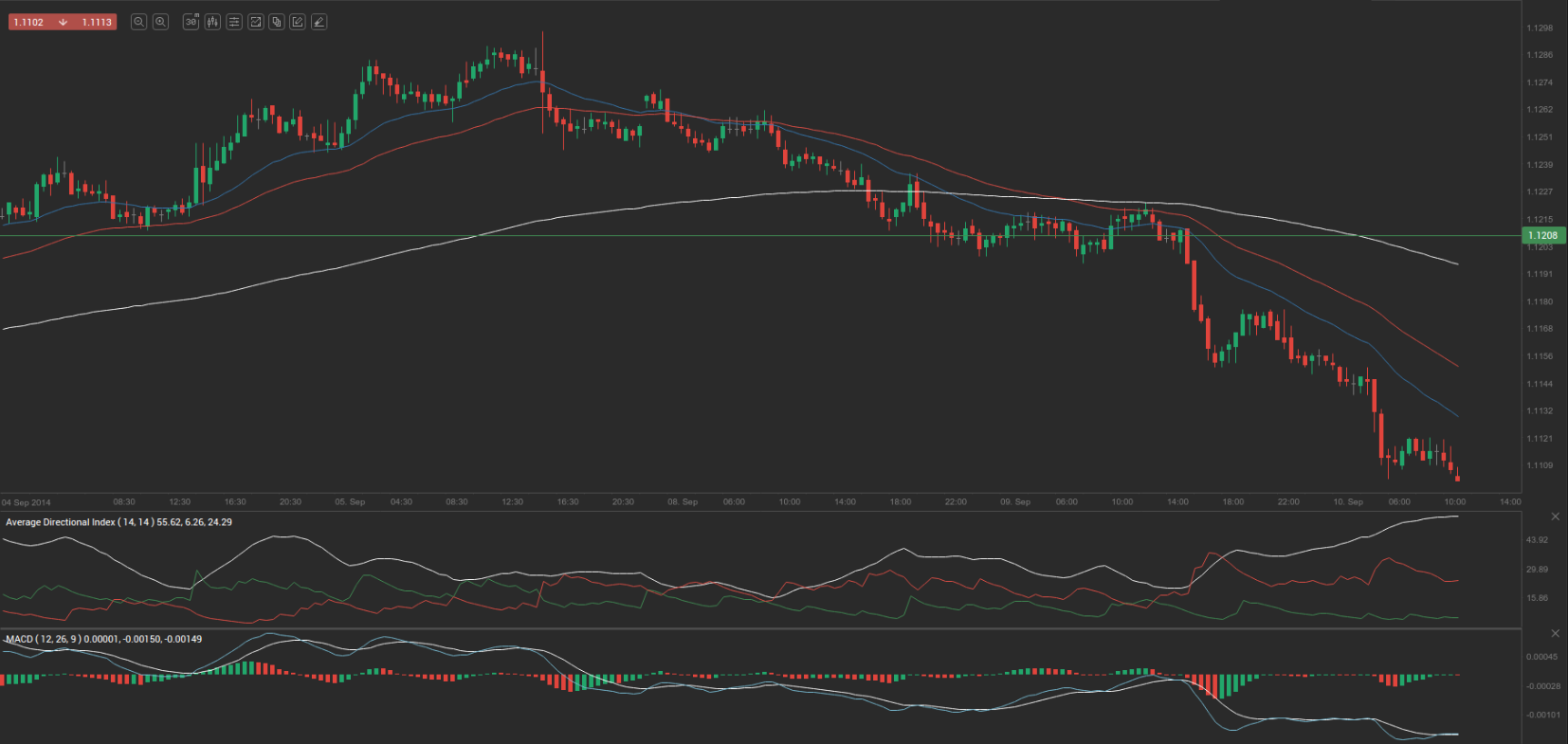This screenshot has height=744, width=1568.
Task: Click the green 1.1208 price level tag
Action: pyautogui.click(x=1542, y=235)
